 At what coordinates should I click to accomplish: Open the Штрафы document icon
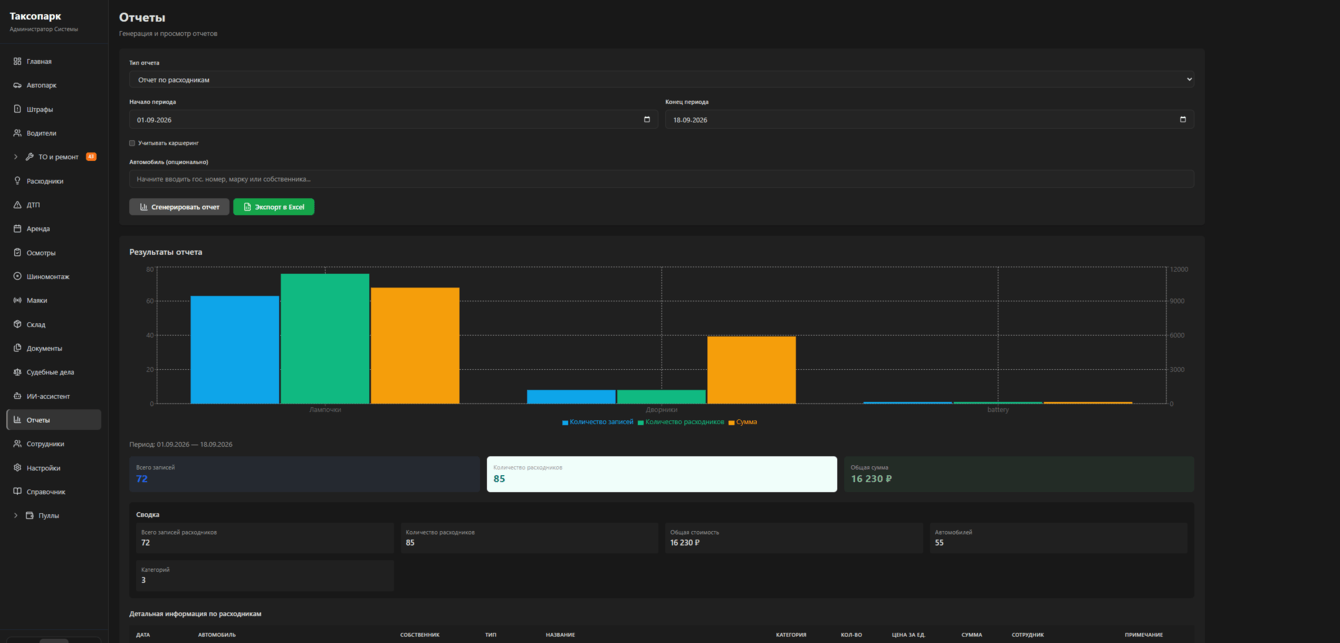[17, 109]
